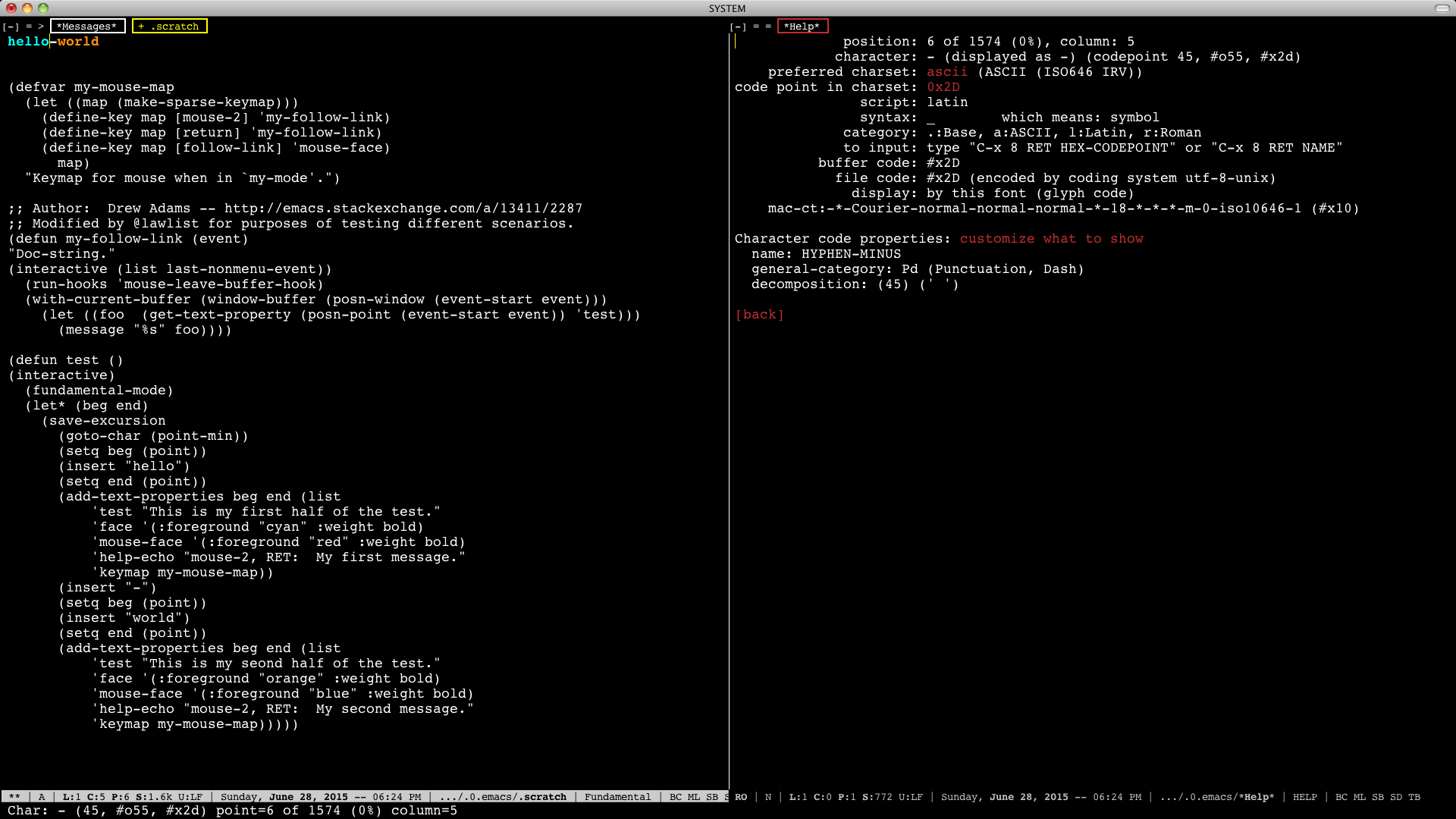Click the '(goto-char (point-min))' line
Screen dimensions: 1456x819
point(153,436)
